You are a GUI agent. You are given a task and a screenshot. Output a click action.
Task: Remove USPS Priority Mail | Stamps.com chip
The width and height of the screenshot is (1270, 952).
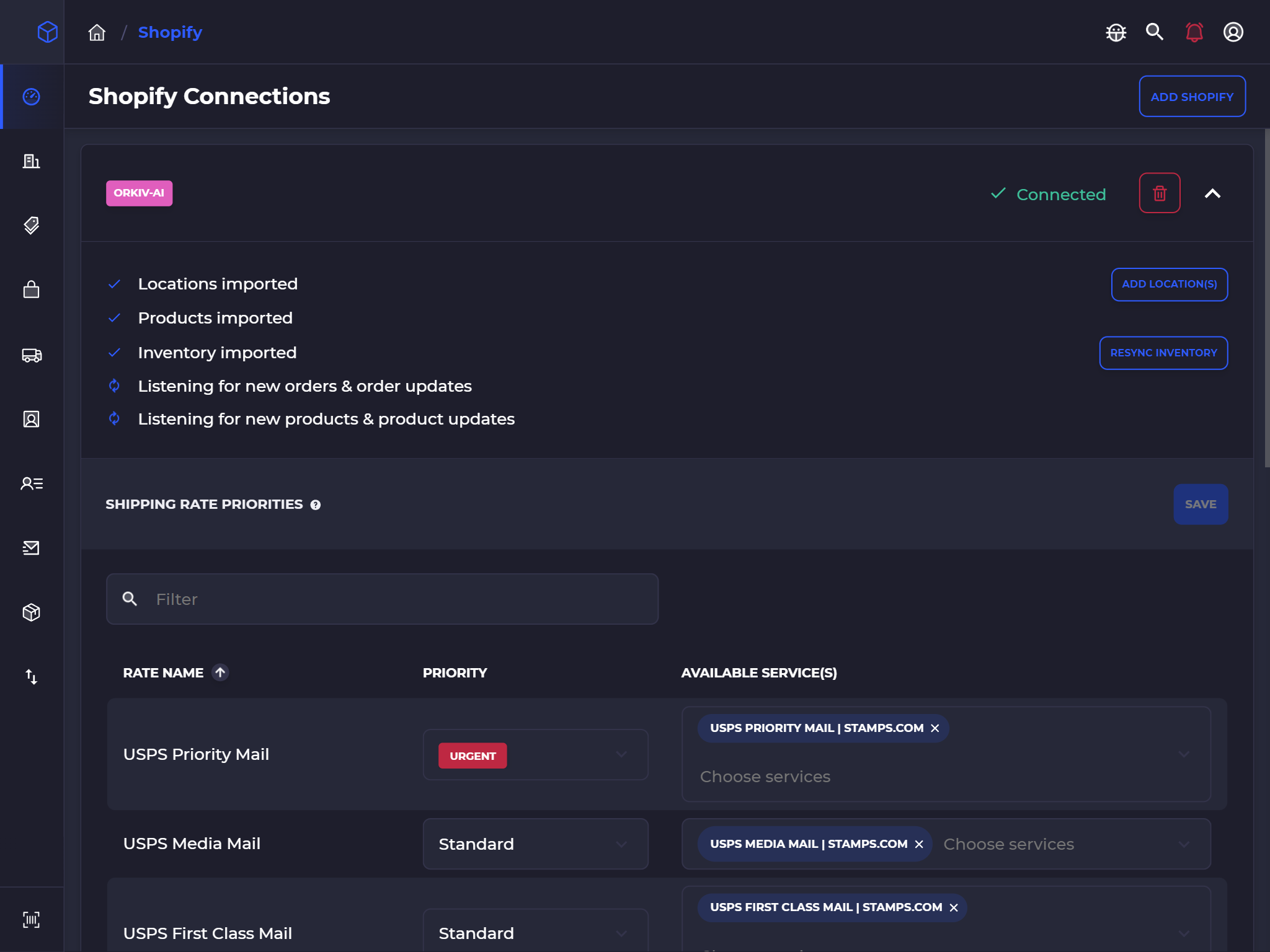click(935, 728)
